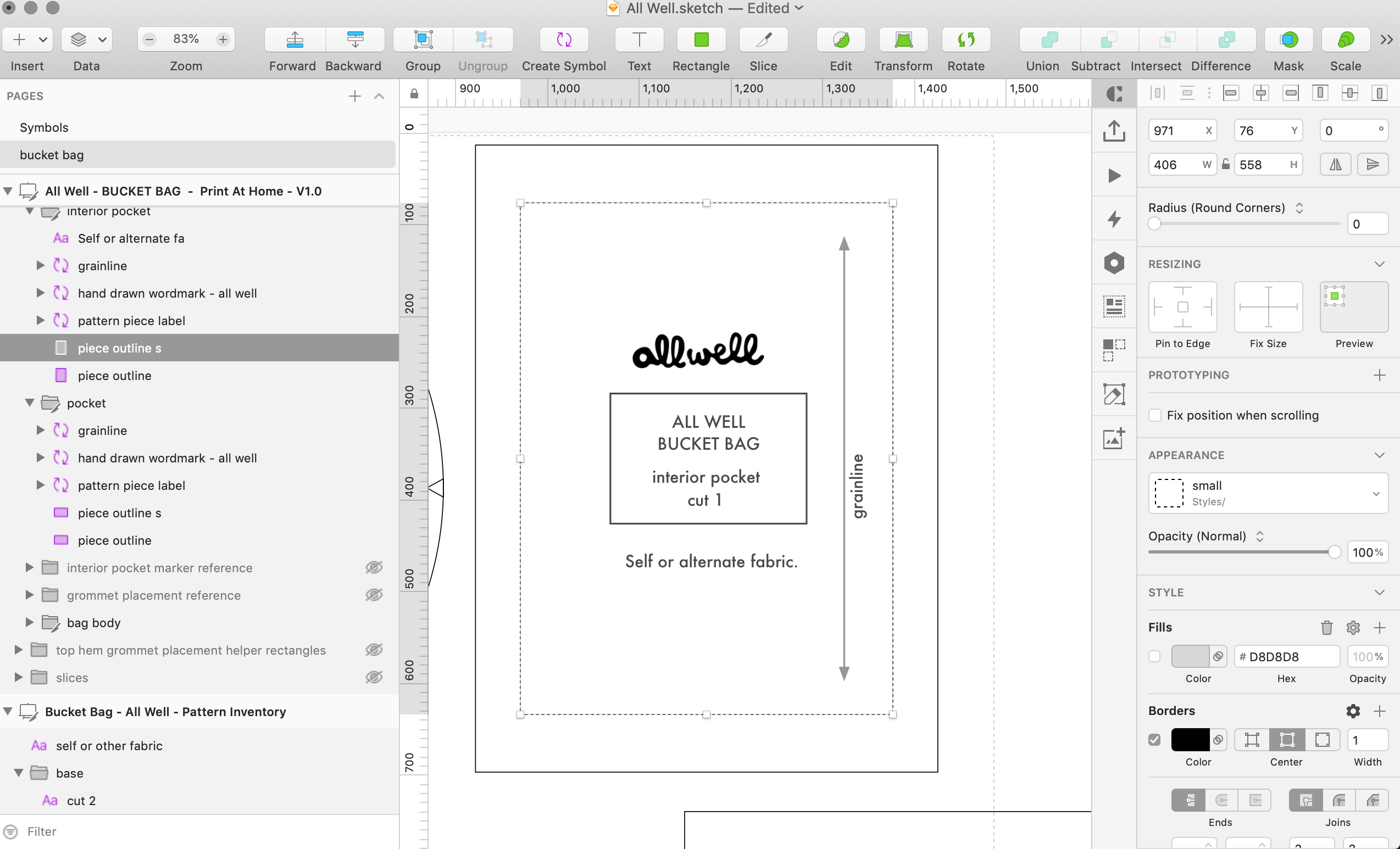Click the Backward arrange icon
1400x849 pixels.
tap(354, 40)
